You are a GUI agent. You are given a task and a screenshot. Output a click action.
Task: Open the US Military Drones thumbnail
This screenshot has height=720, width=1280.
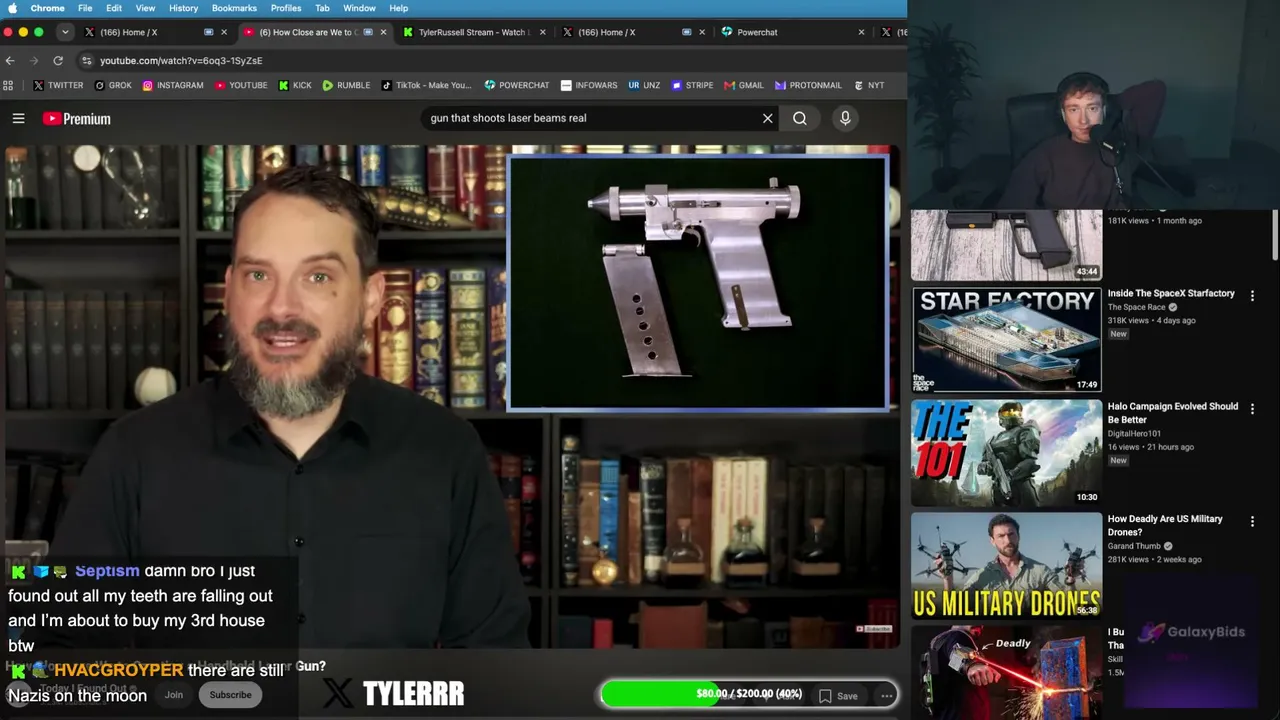pos(1006,566)
